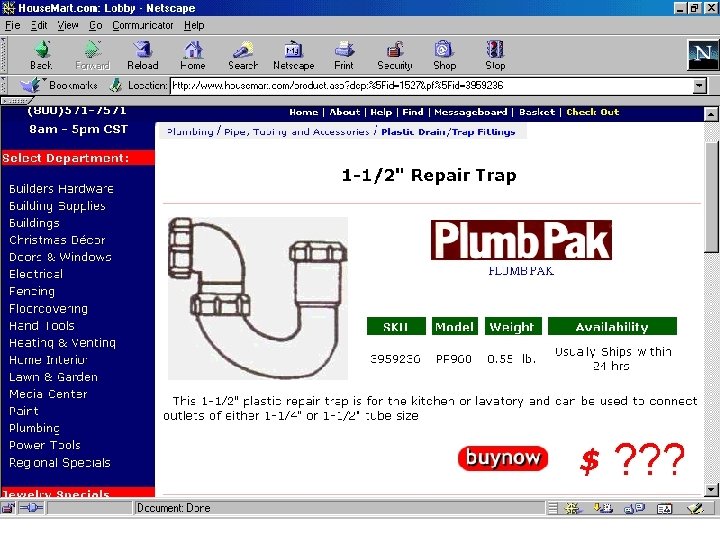Screen dimensions: 720x540
Task: Open the Edit menu
Action: point(39,25)
